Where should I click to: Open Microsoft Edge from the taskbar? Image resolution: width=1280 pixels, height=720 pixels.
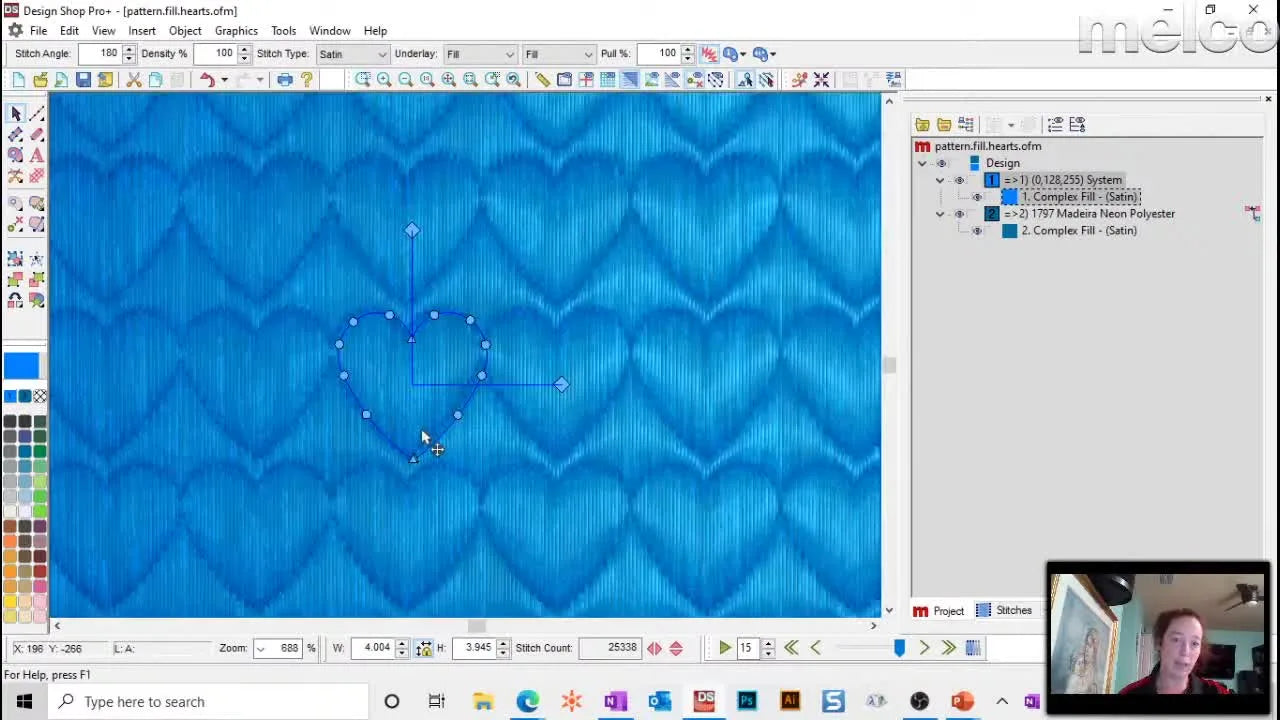(527, 702)
